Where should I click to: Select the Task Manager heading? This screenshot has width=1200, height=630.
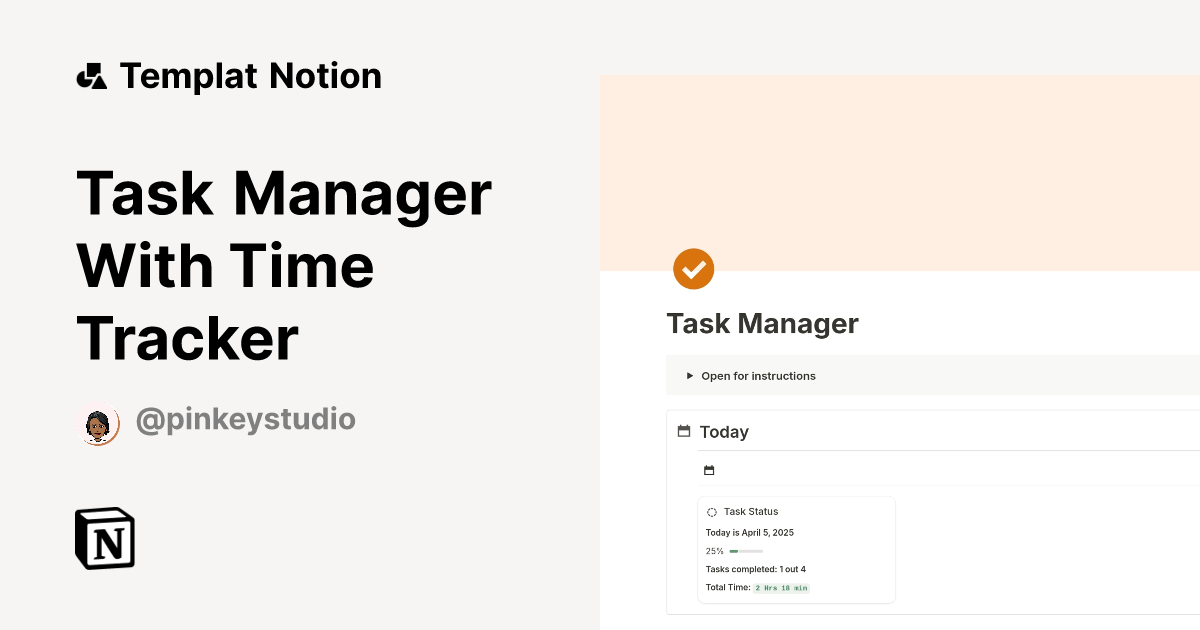762,323
